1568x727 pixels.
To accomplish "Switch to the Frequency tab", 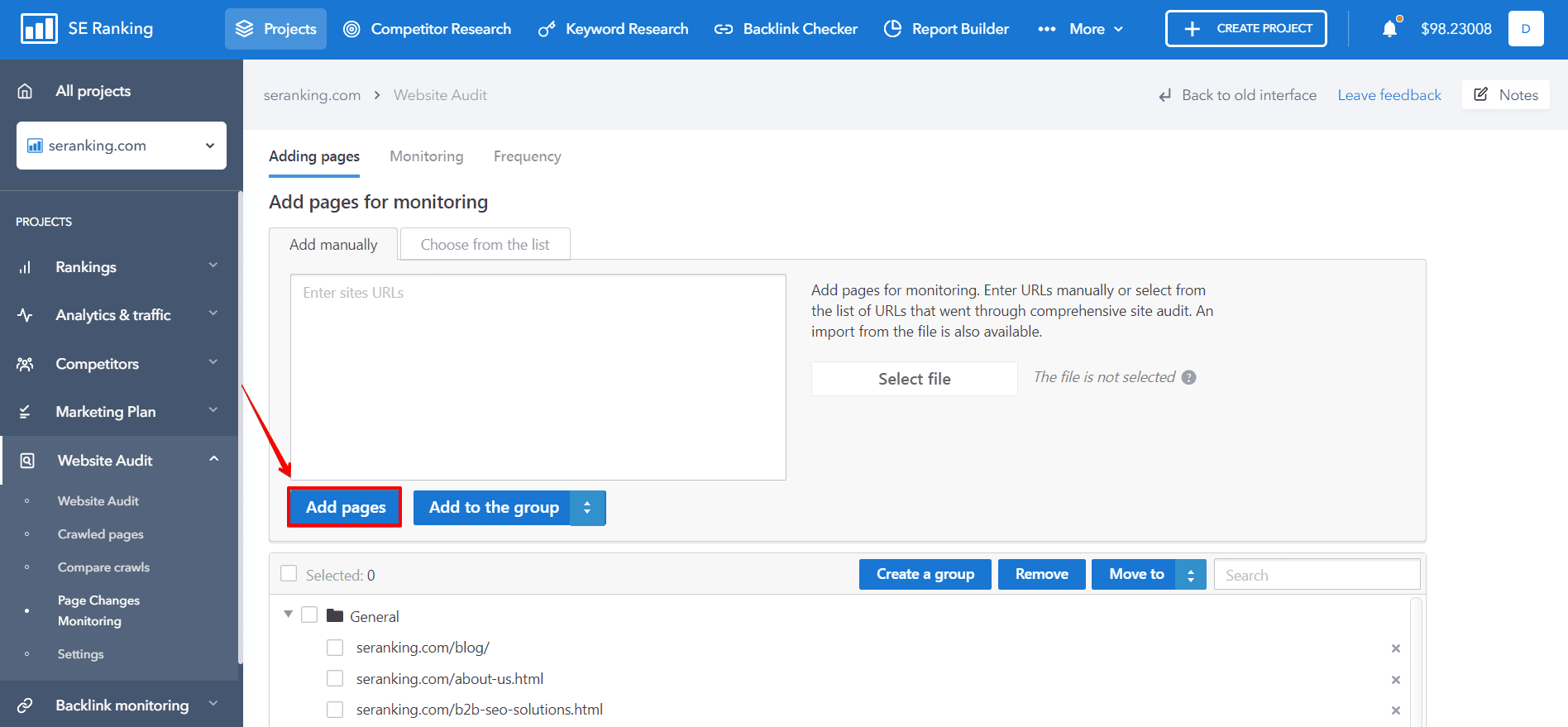I will (x=528, y=156).
